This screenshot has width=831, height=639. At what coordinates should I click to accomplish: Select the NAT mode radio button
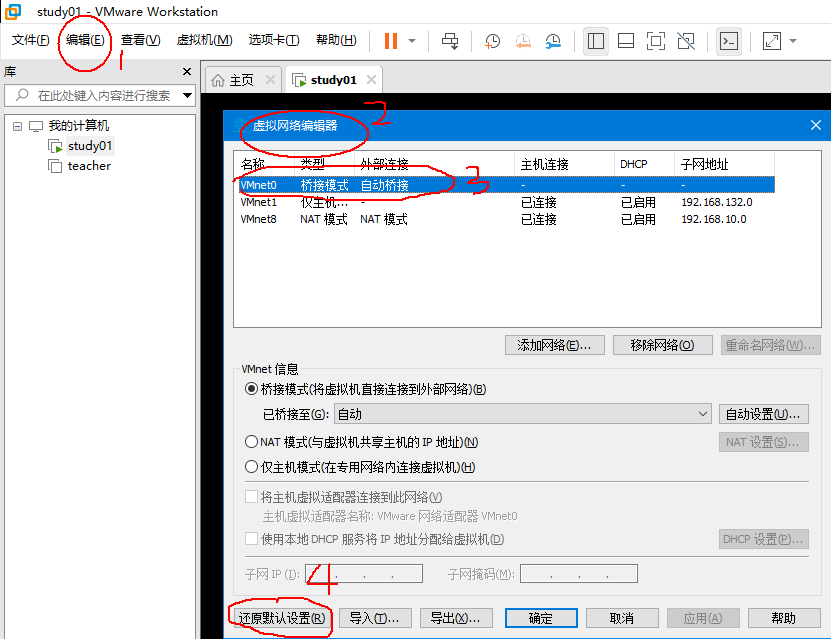tap(251, 442)
